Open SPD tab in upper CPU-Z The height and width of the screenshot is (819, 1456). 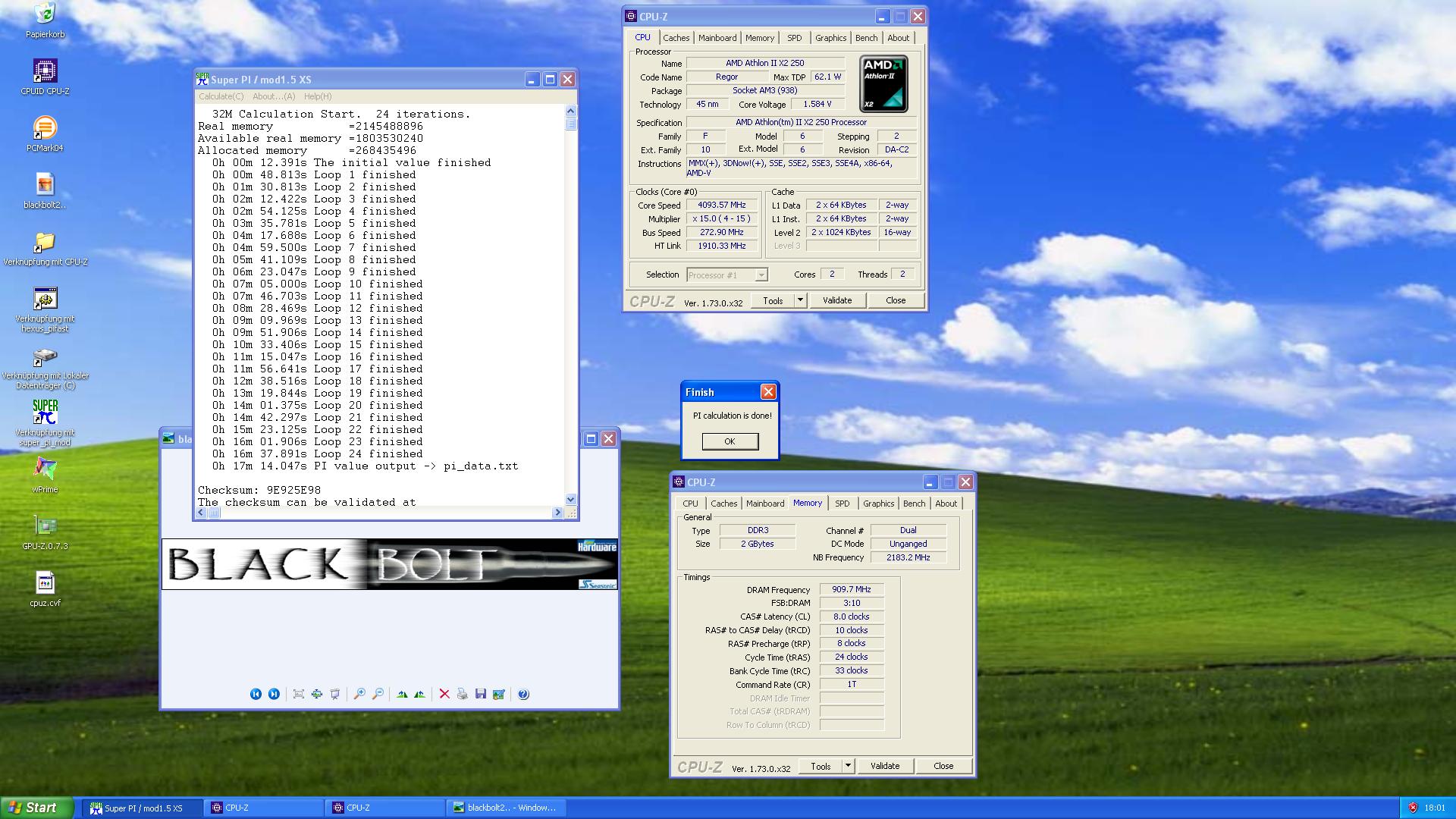coord(794,38)
